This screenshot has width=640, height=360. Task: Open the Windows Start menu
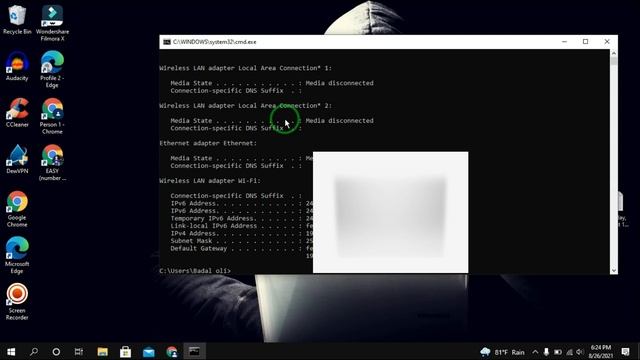pos(11,351)
